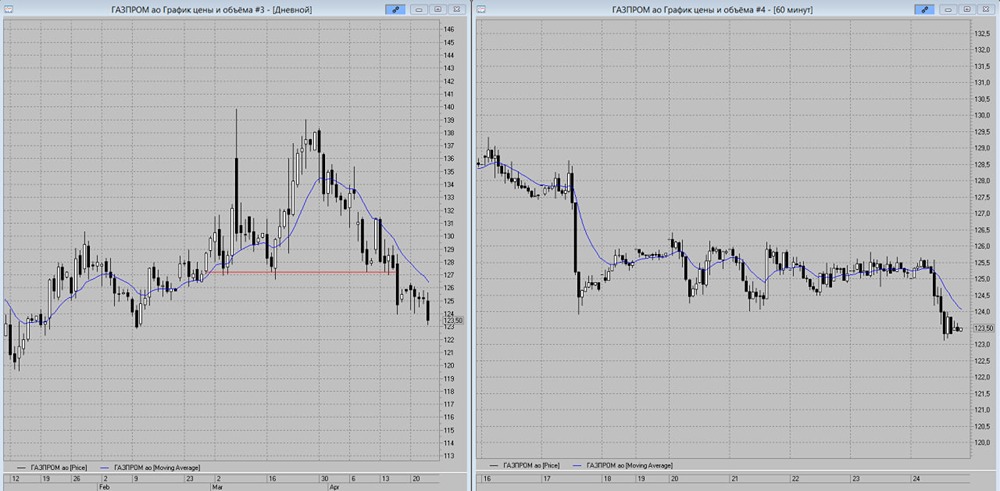Maximize the 60 минут chart window
This screenshot has height=491, width=1000.
pyautogui.click(x=967, y=10)
